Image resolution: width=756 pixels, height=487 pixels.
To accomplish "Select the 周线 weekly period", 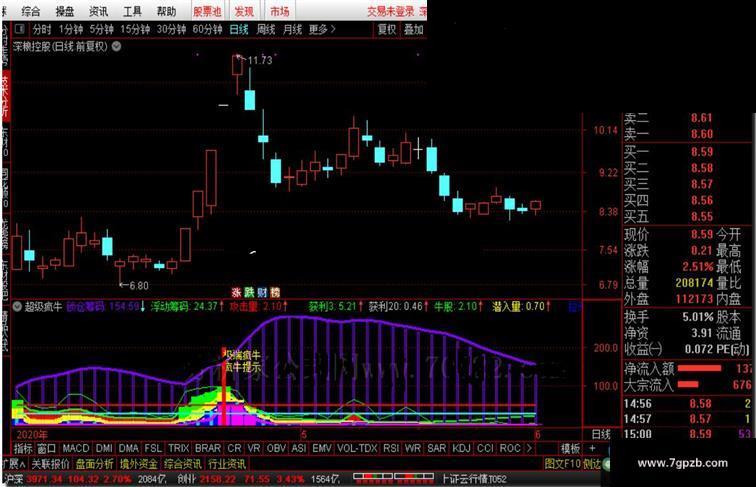I will click(266, 29).
